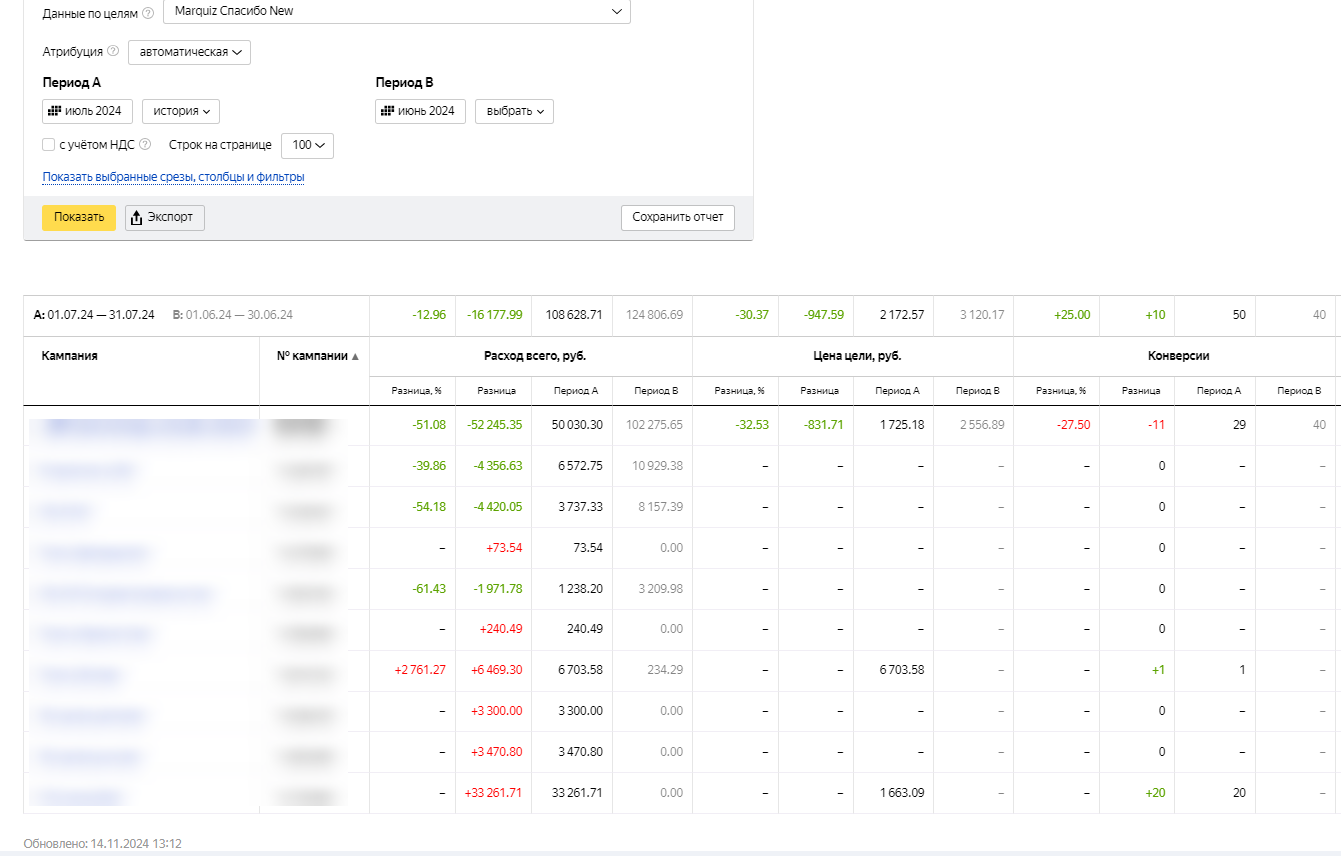
Task: Click help icon next to с учётом НДС
Action: (x=145, y=145)
